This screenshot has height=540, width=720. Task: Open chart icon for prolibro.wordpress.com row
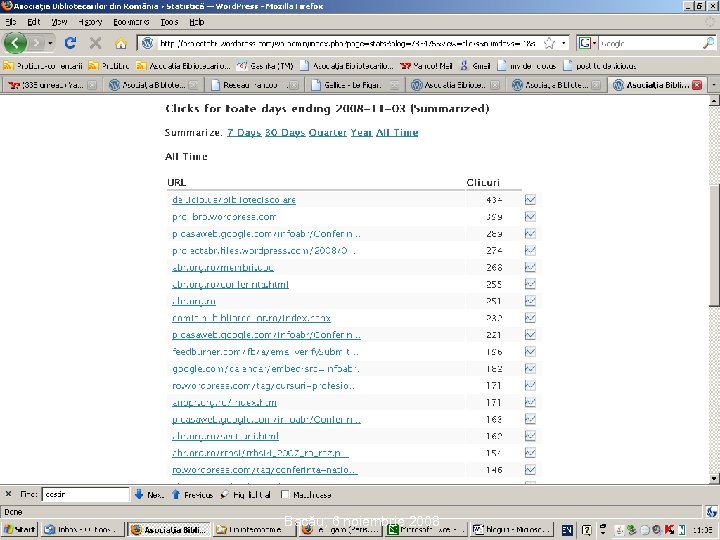pos(530,217)
